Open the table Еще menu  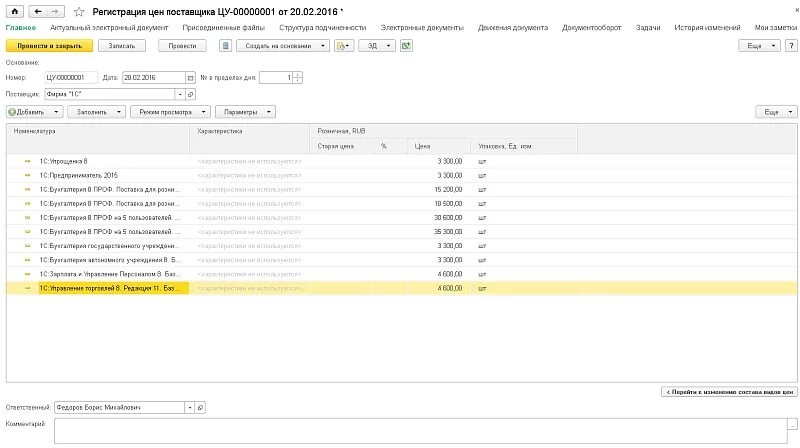[x=776, y=112]
